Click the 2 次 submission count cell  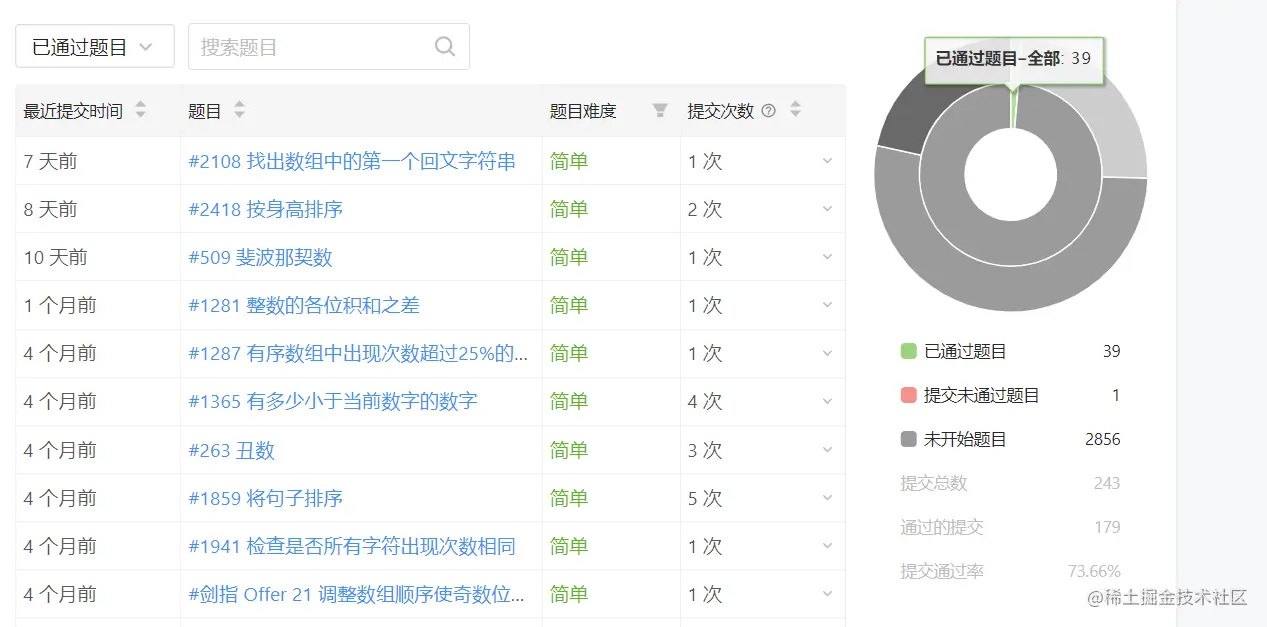tap(705, 209)
